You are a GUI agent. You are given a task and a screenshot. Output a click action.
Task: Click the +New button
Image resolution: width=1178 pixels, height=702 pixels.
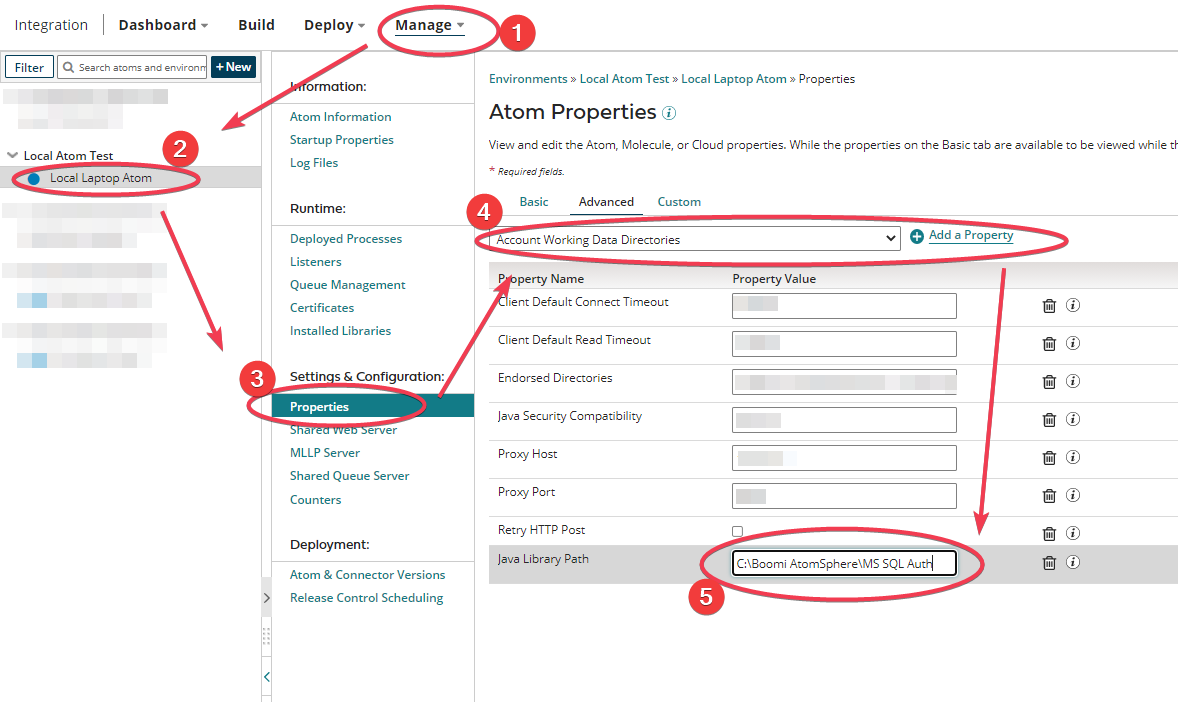tap(233, 67)
